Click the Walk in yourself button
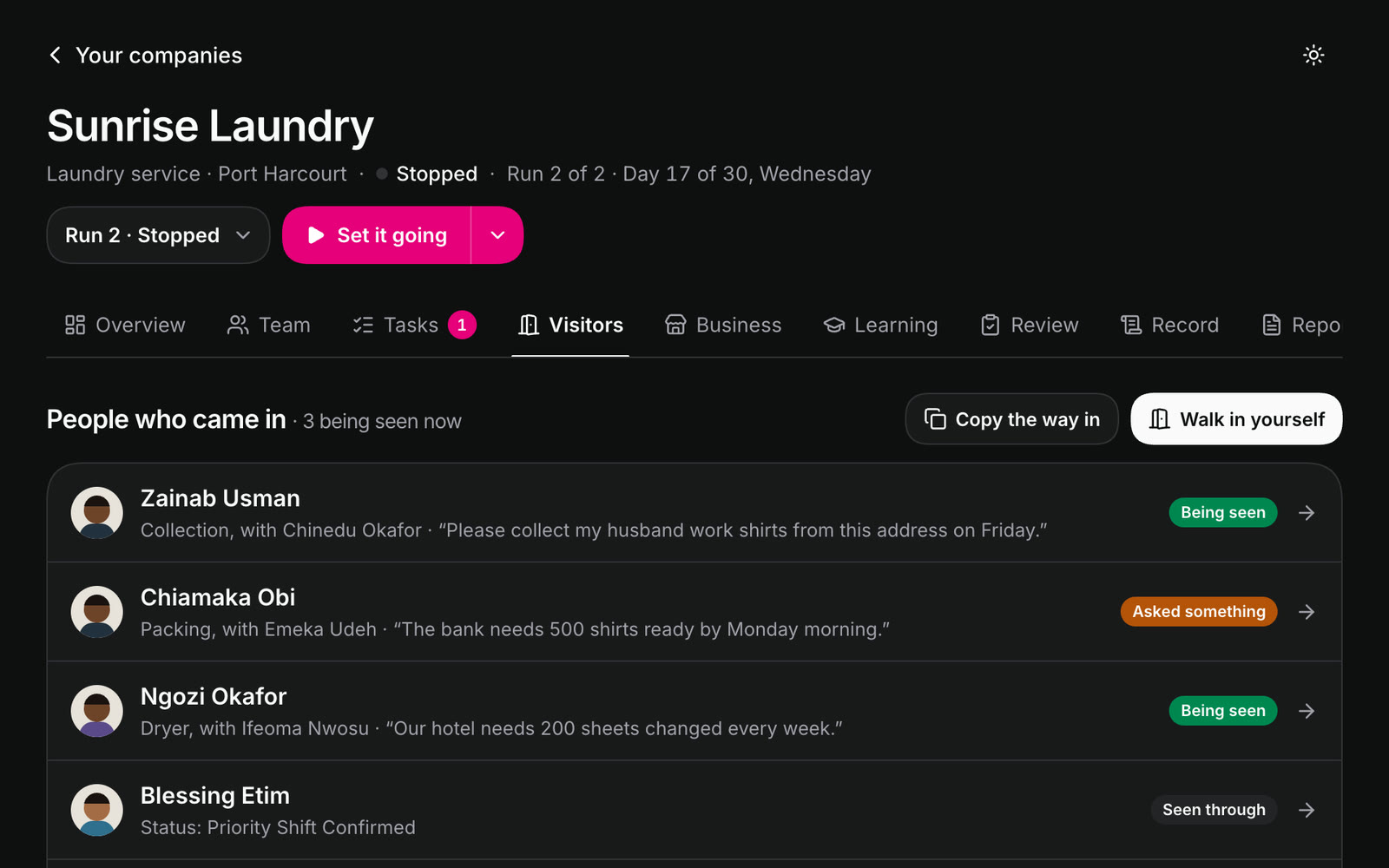 click(1236, 419)
